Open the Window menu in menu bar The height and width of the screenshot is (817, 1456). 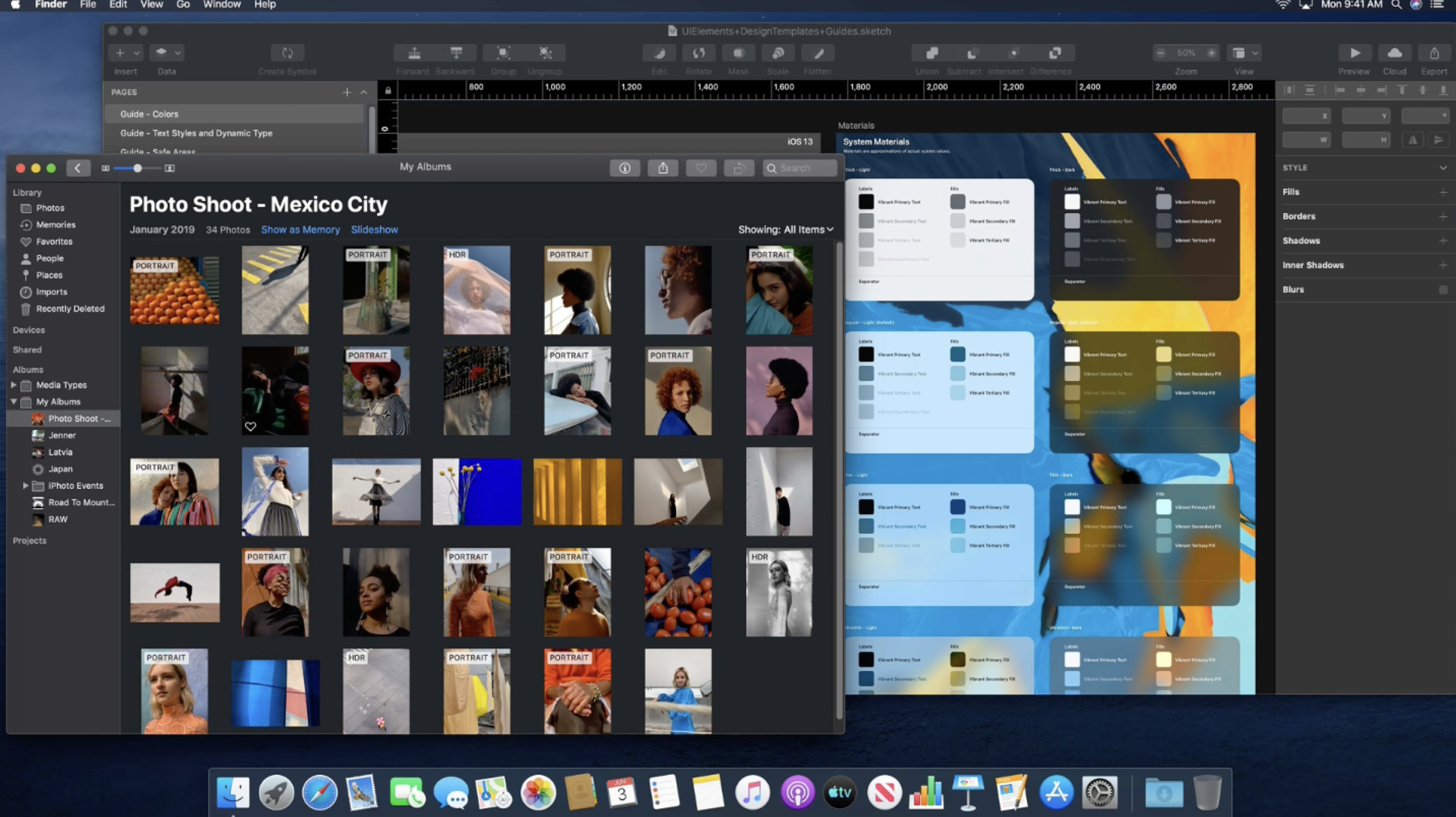[x=221, y=5]
